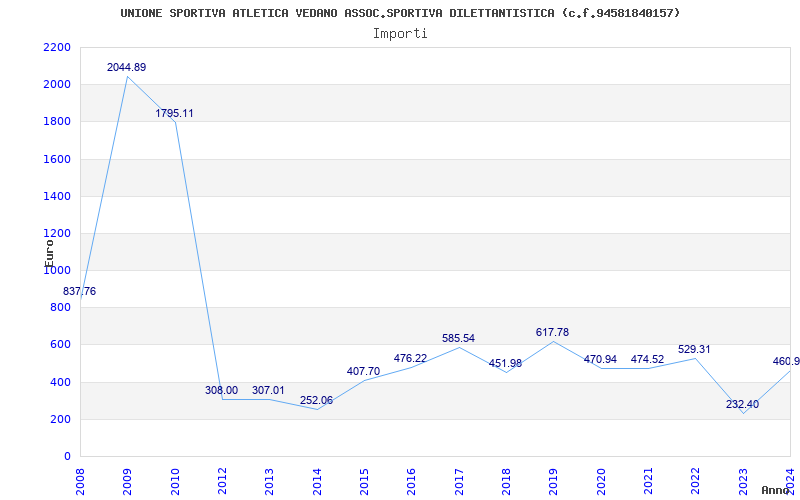Image resolution: width=800 pixels, height=500 pixels.
Task: Click the 1795.11 data point label
Action: 174,113
